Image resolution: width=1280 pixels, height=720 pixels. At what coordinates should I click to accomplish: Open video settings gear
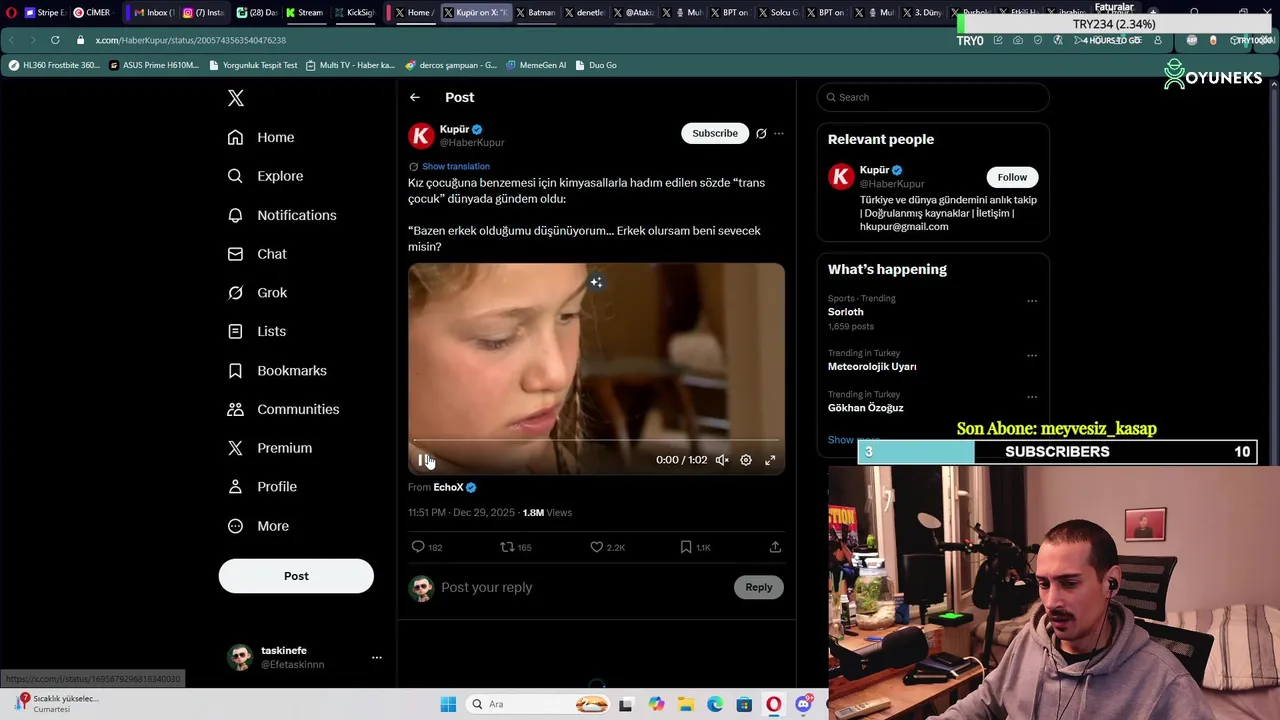pyautogui.click(x=746, y=460)
